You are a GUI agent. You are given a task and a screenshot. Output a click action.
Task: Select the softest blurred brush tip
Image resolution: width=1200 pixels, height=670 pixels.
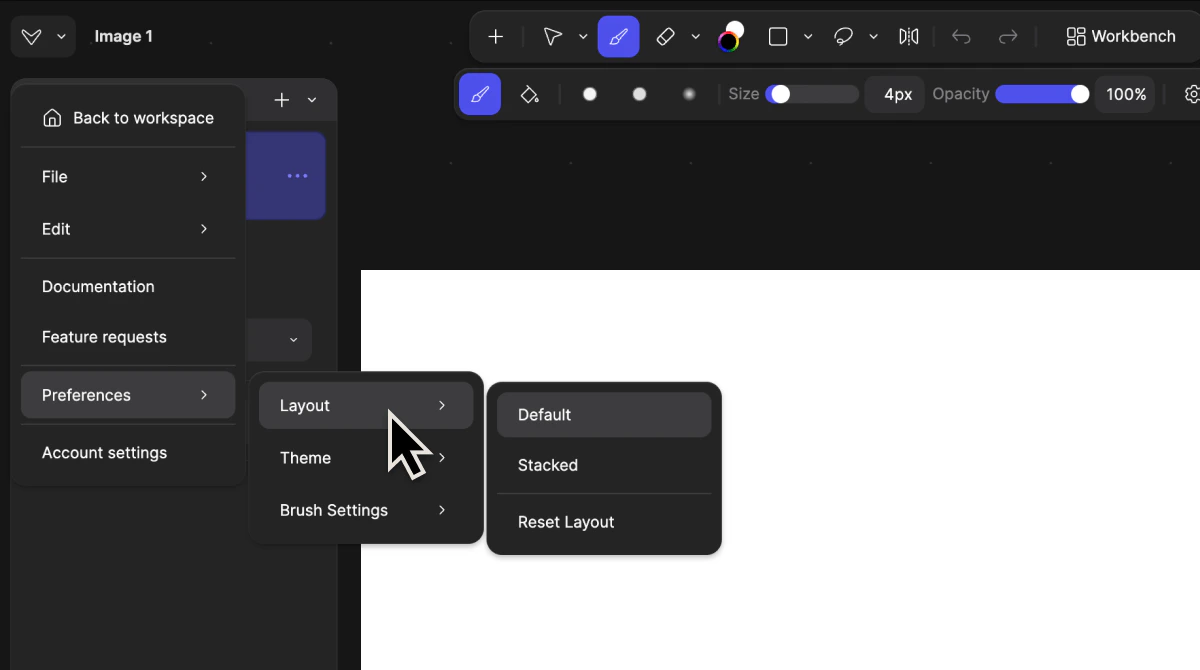pos(689,94)
